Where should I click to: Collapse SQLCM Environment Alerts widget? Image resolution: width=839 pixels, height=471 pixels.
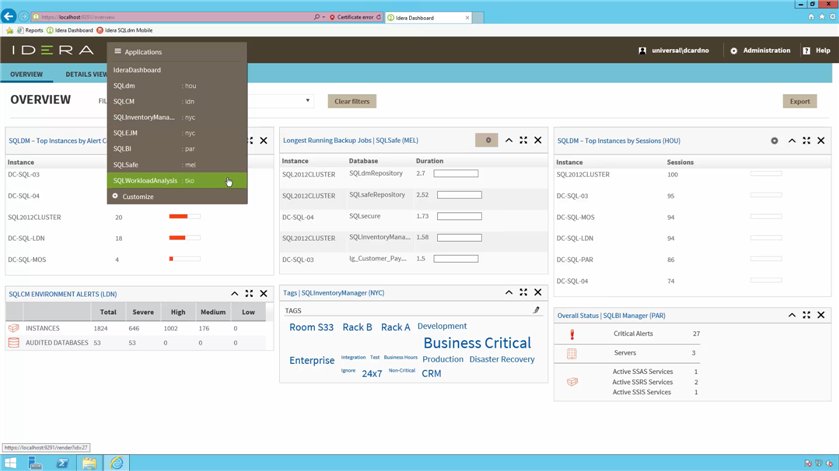coord(234,294)
